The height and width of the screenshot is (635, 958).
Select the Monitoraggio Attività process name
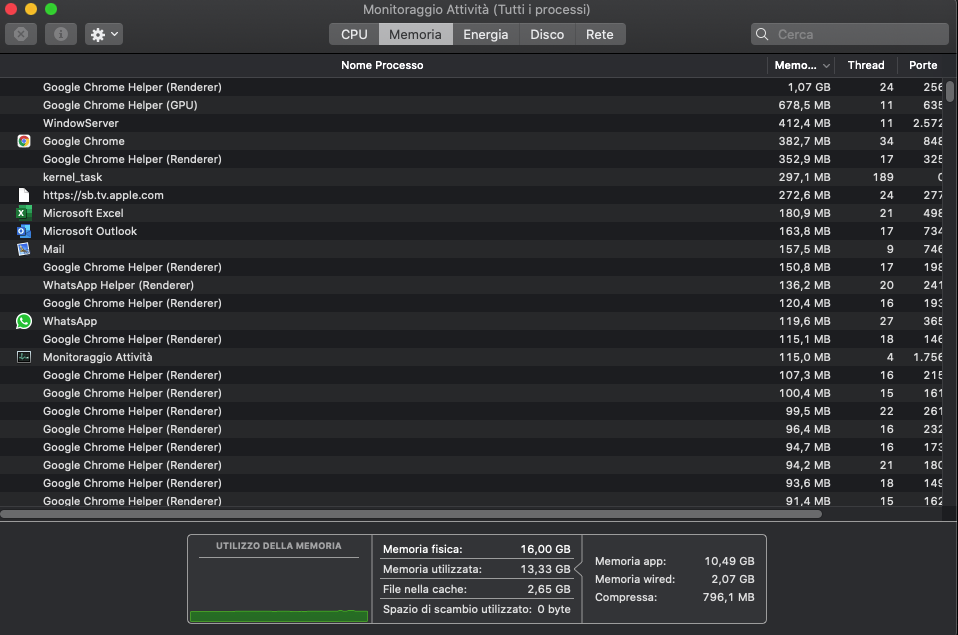[x=98, y=357]
